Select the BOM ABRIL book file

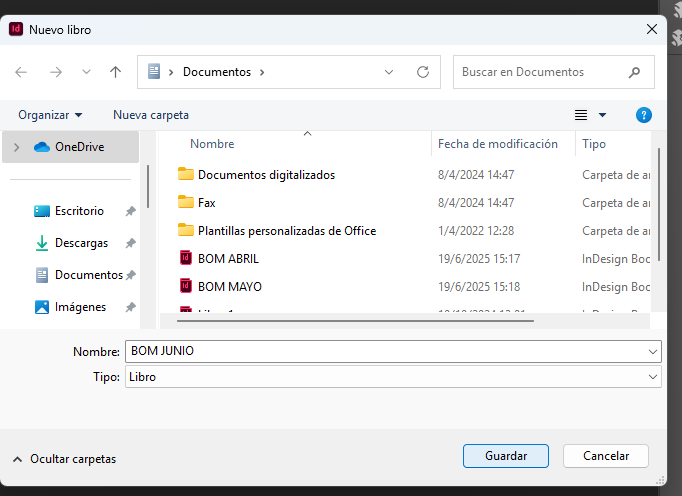pos(228,259)
